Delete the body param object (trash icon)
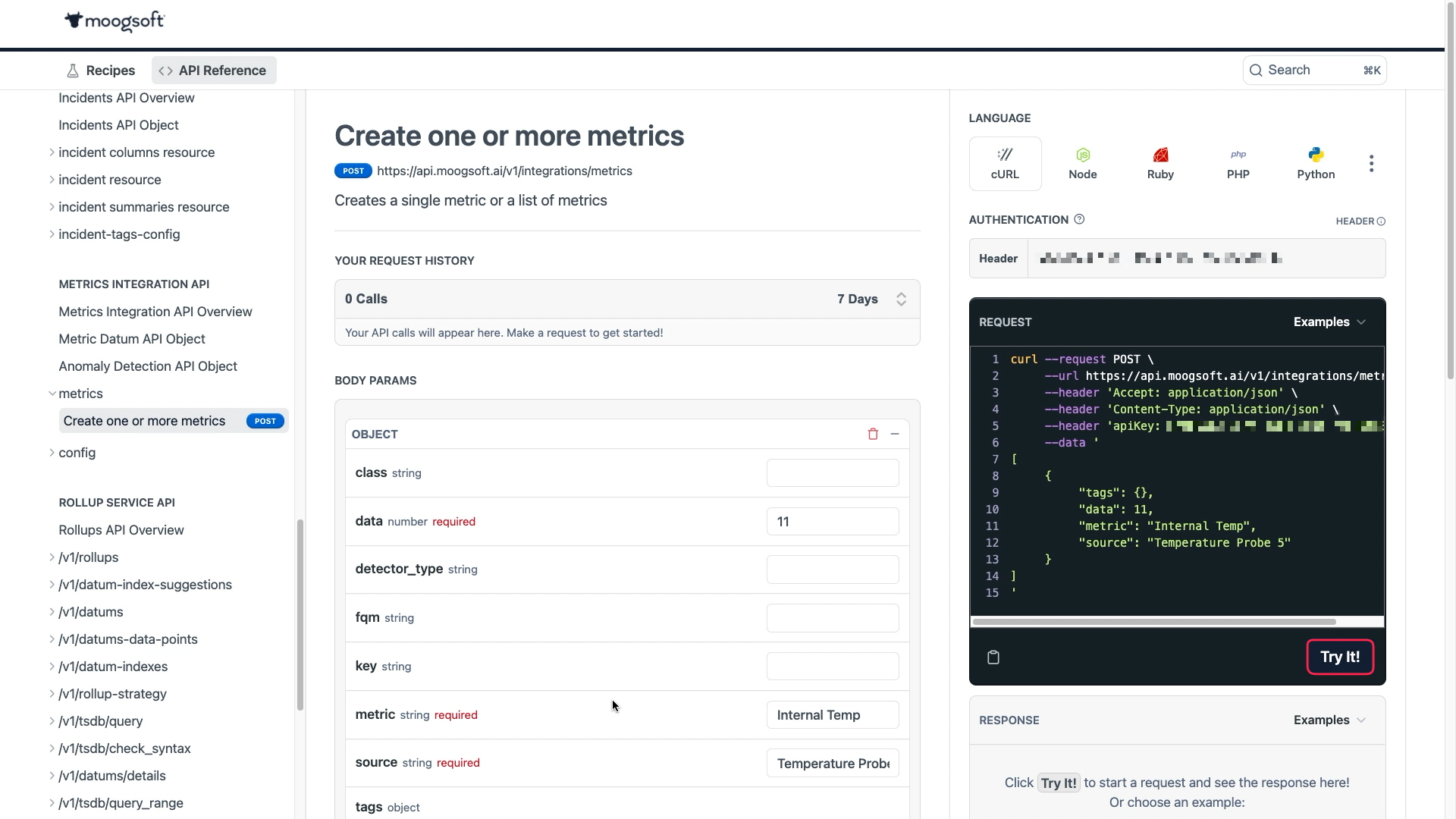Screen dimensions: 1456x819 coord(873,435)
